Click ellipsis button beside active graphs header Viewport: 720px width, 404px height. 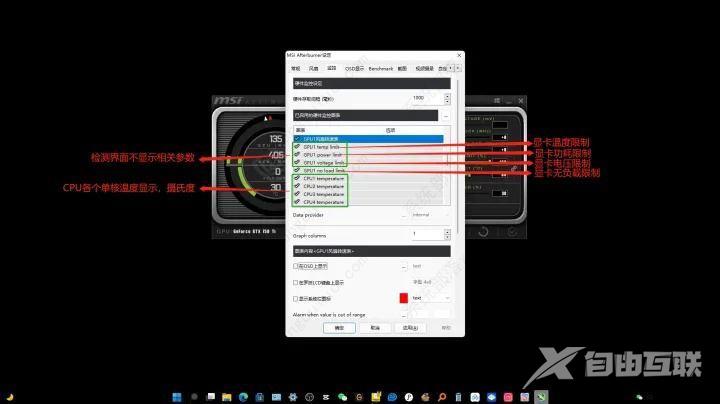pos(445,116)
